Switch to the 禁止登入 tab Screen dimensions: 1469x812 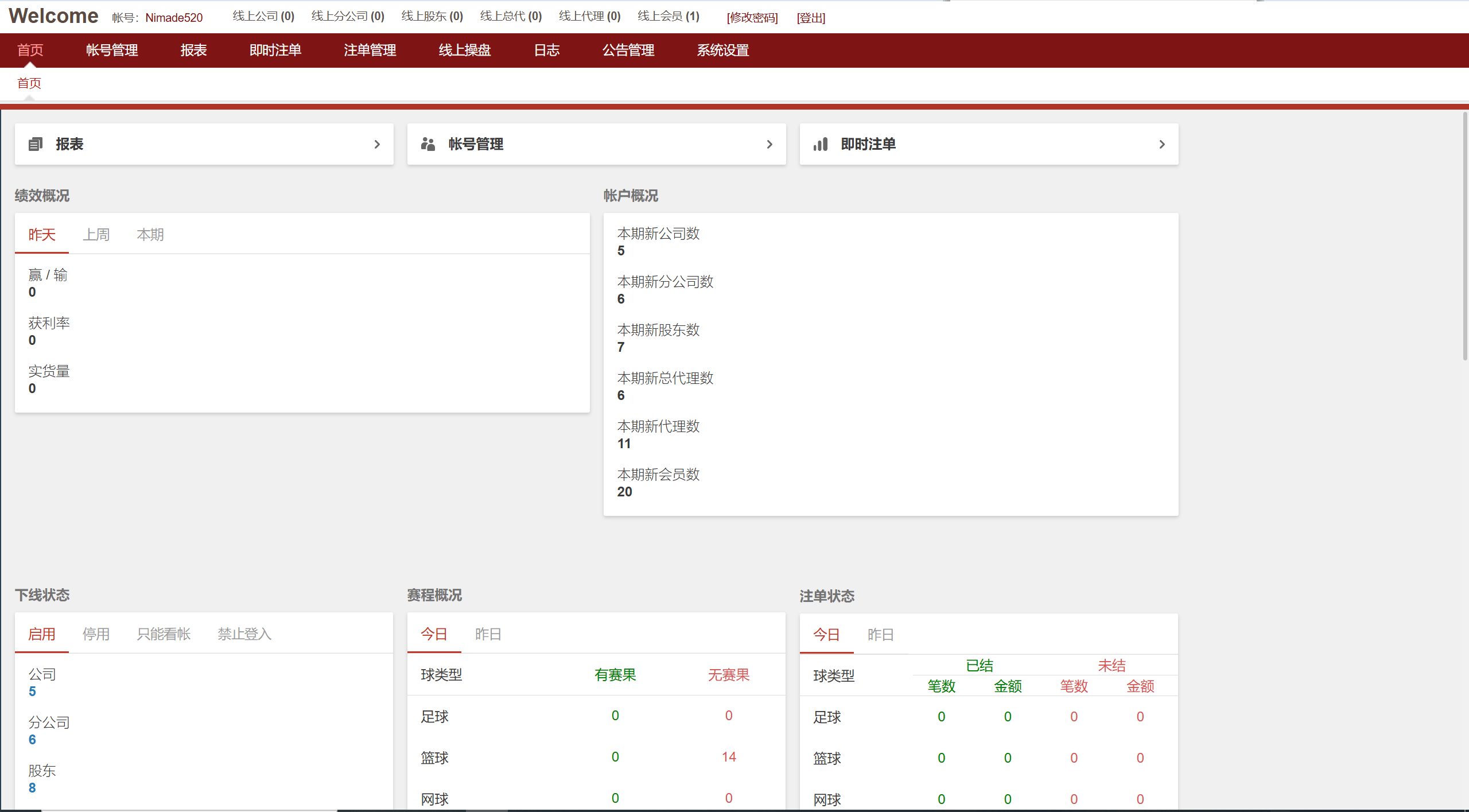tap(244, 634)
